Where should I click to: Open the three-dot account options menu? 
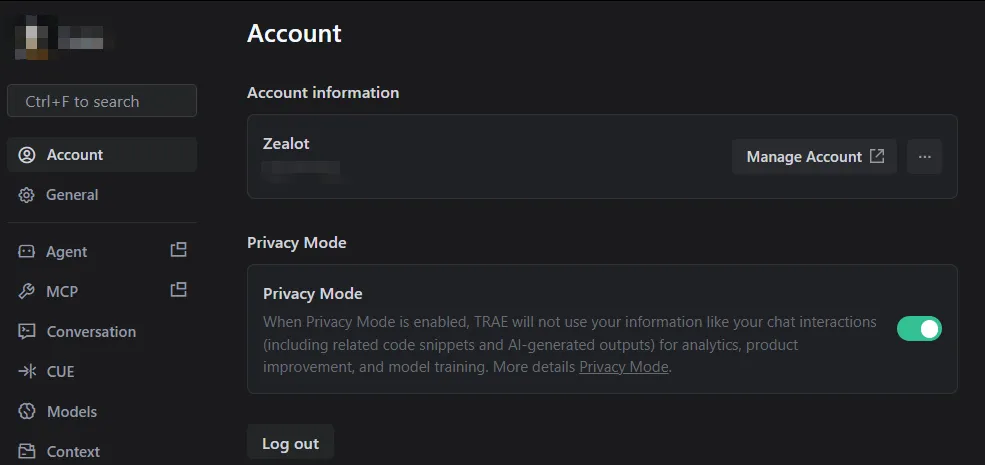pos(924,157)
